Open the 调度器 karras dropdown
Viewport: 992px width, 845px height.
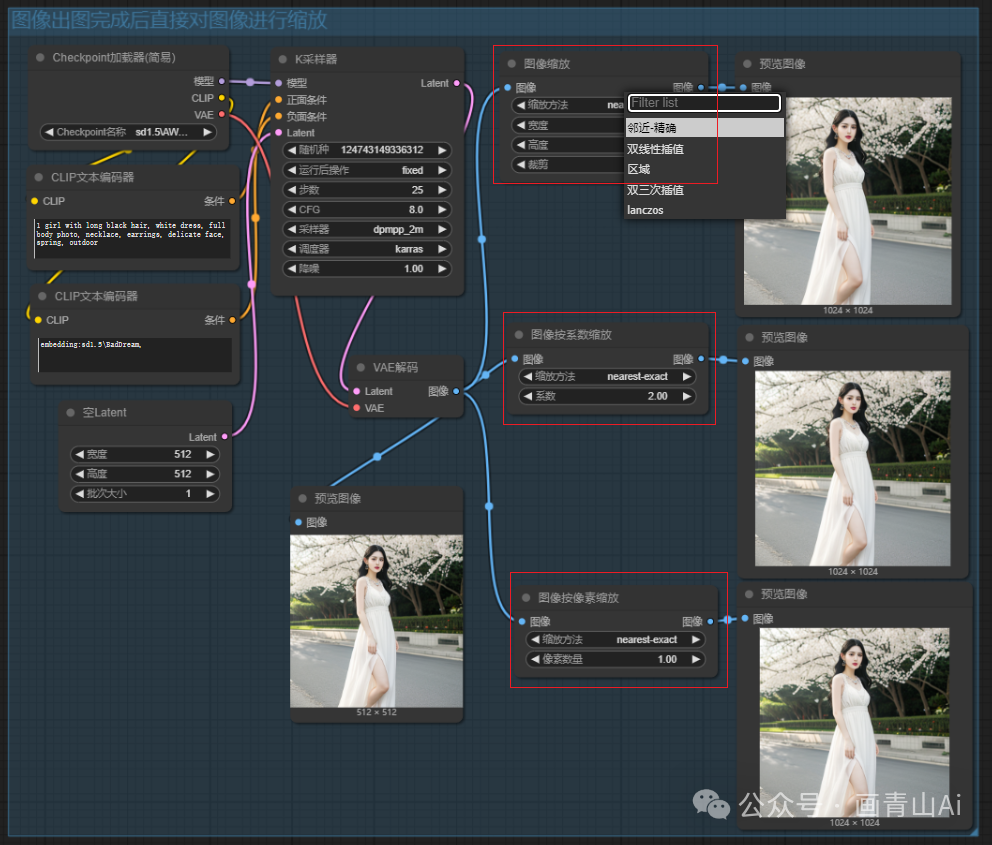[x=367, y=249]
